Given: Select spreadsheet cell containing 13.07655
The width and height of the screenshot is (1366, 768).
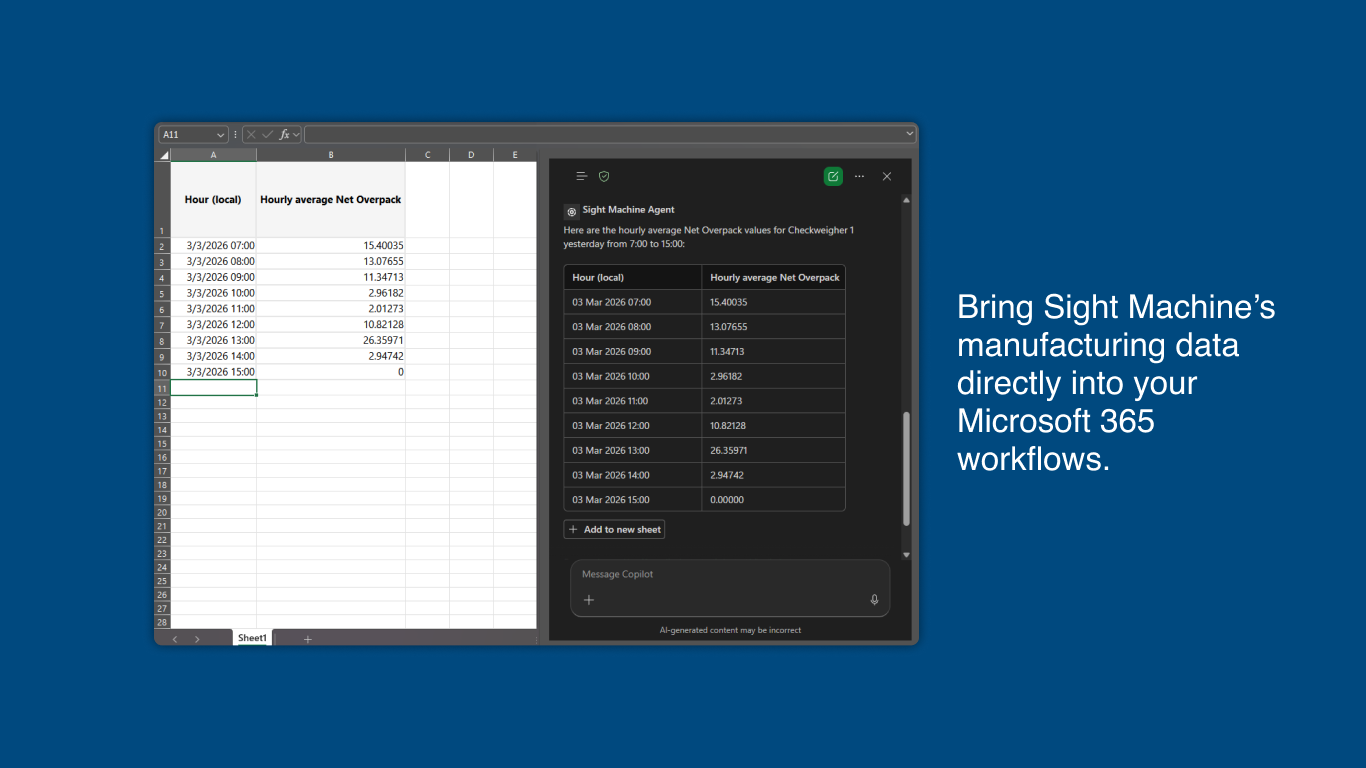Looking at the screenshot, I should tap(331, 261).
